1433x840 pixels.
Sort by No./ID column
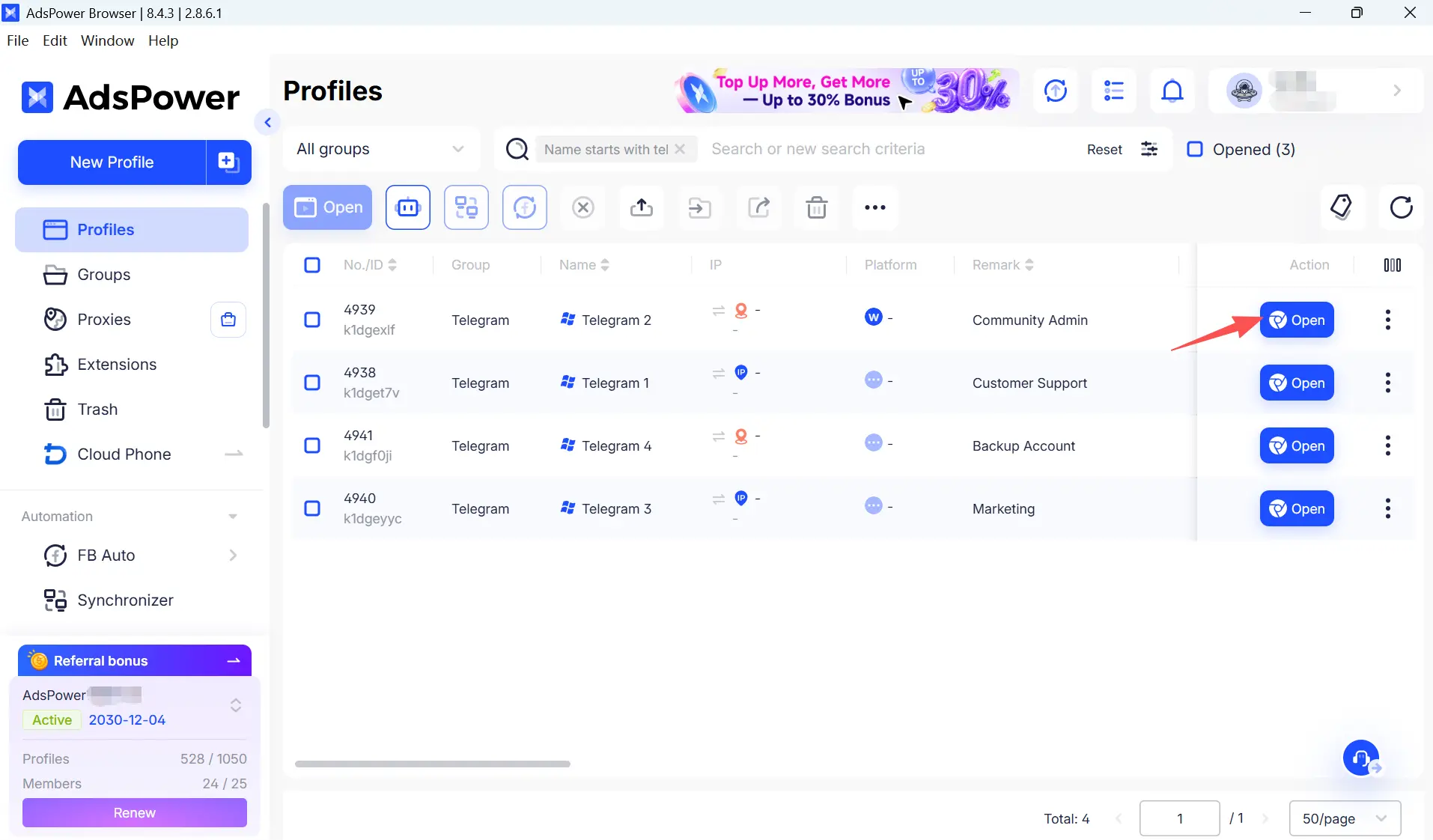pos(392,265)
